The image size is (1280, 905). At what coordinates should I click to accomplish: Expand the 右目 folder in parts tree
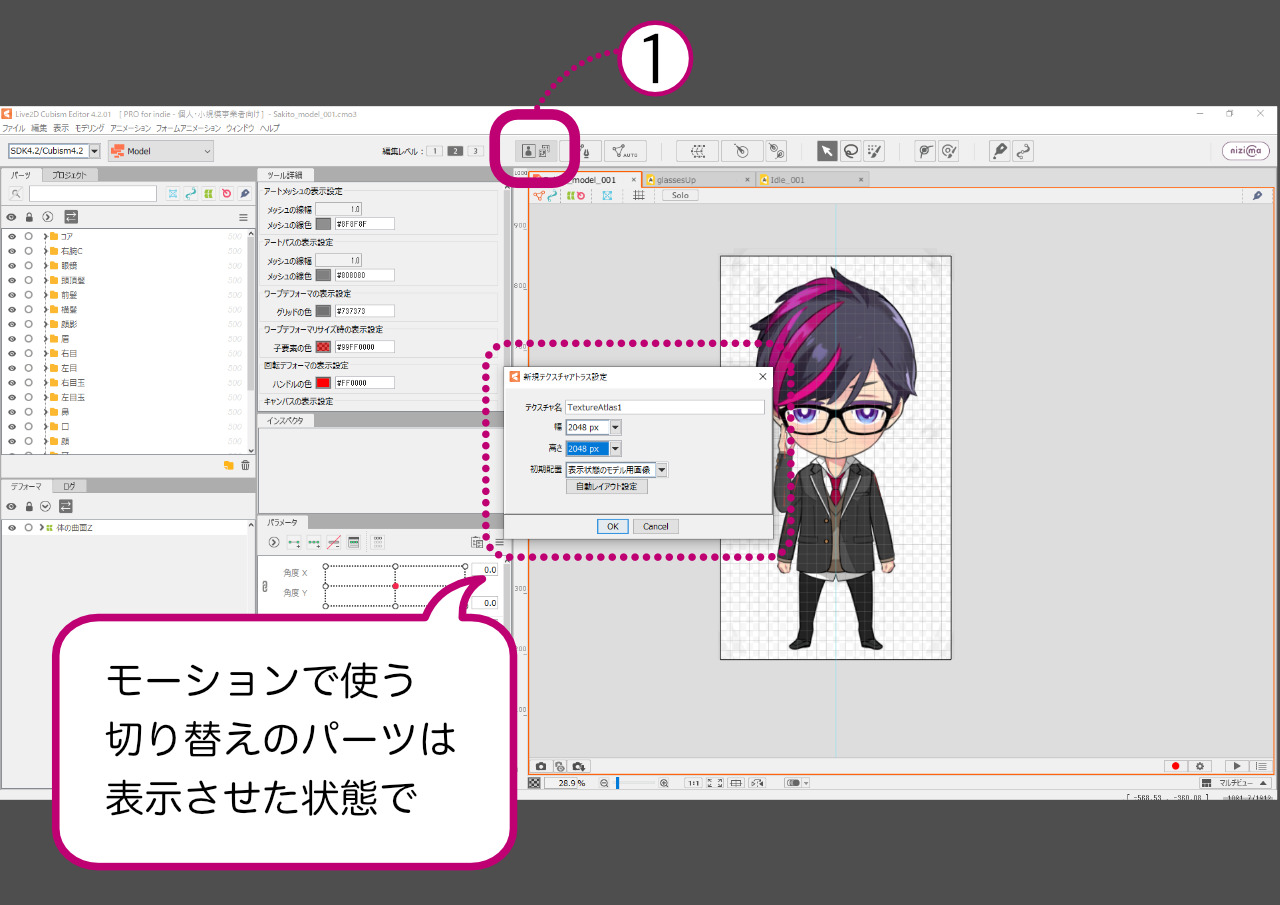click(x=44, y=353)
